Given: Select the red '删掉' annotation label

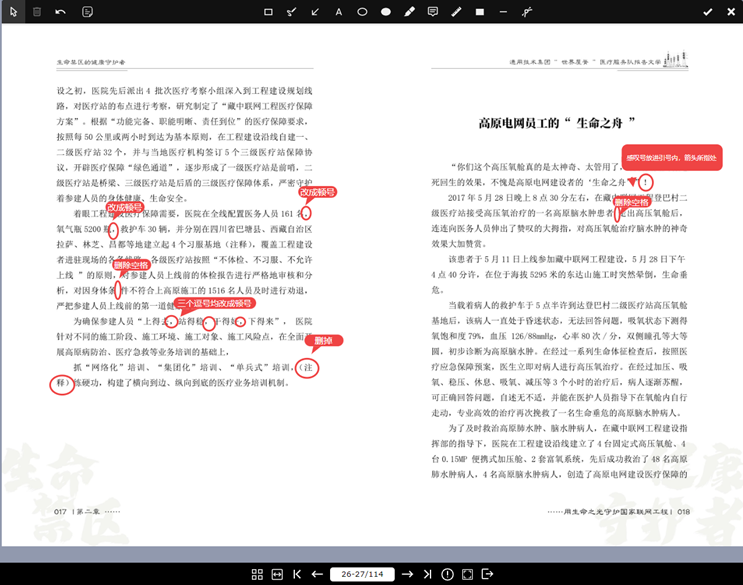Looking at the screenshot, I should (x=323, y=341).
